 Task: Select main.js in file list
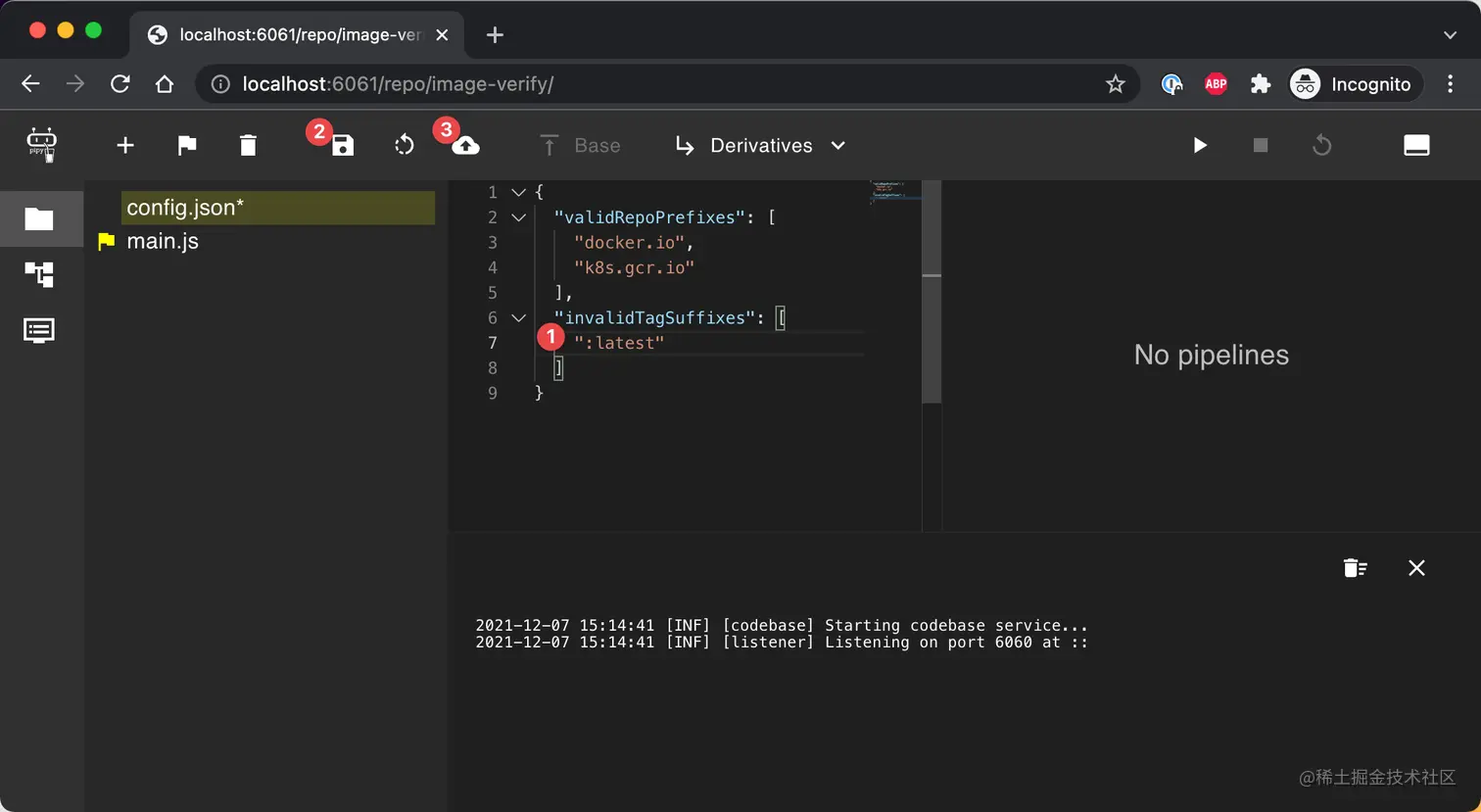click(163, 241)
